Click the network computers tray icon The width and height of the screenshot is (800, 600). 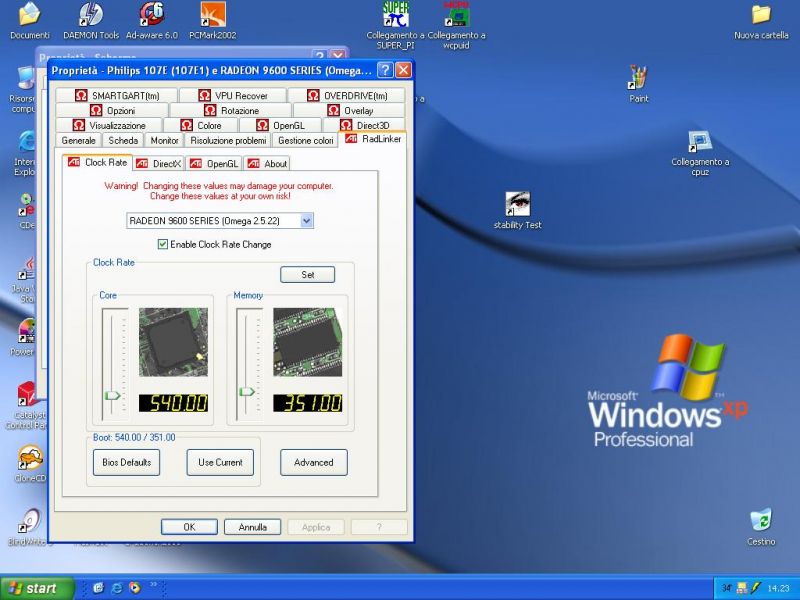coord(742,588)
